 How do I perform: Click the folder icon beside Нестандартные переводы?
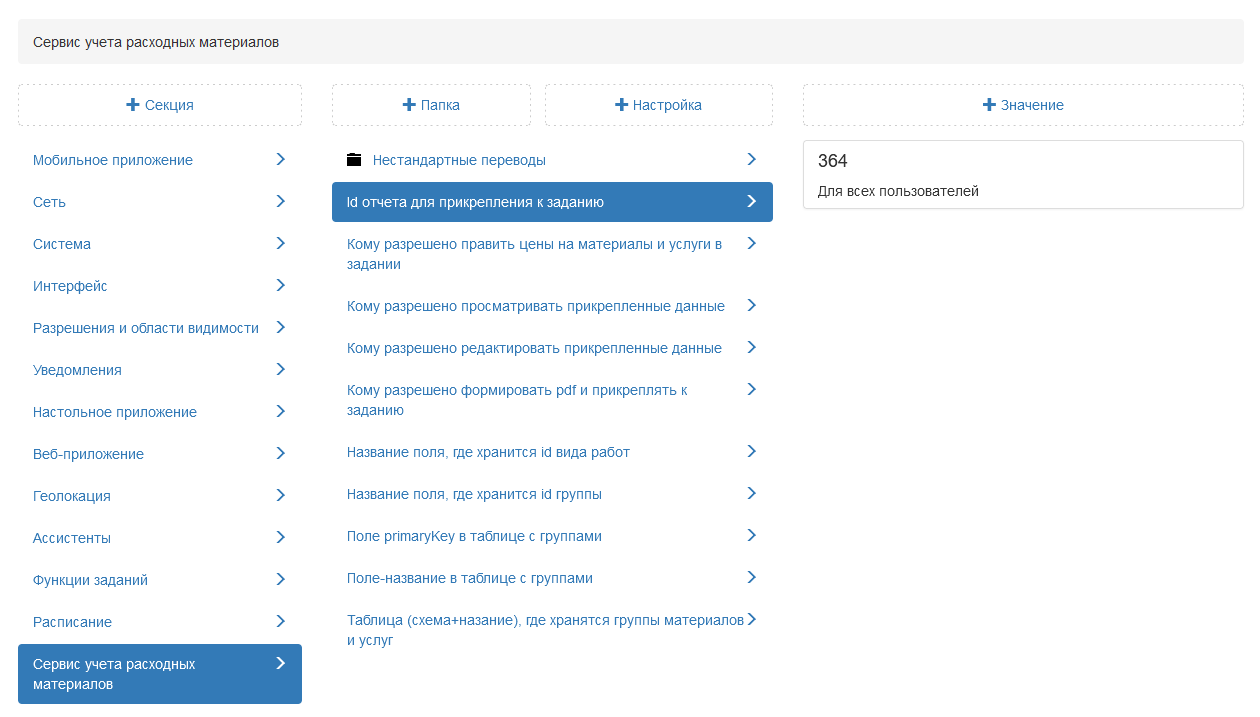coord(353,160)
